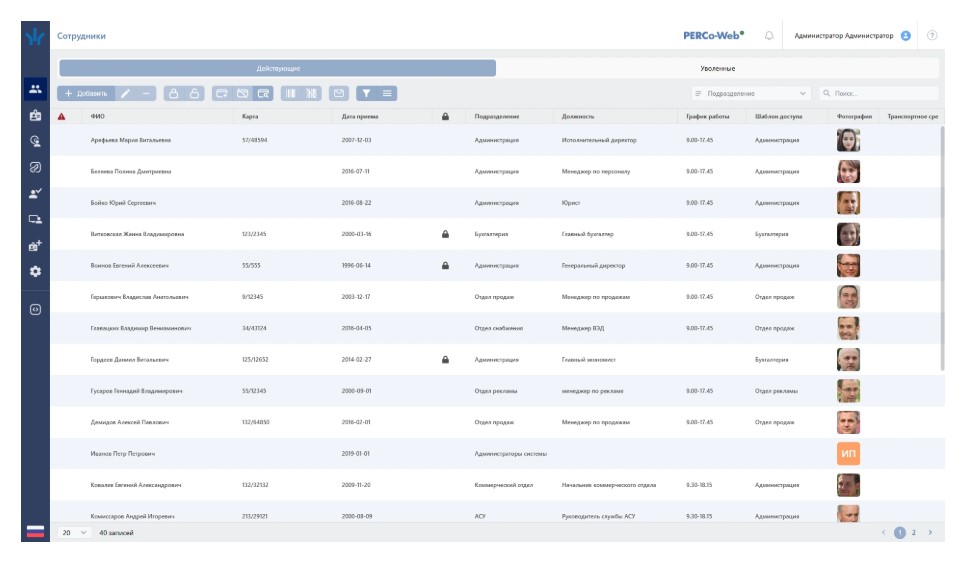Screen dimensions: 966x565
Task: Open the Администратор user account menu
Action: point(851,35)
